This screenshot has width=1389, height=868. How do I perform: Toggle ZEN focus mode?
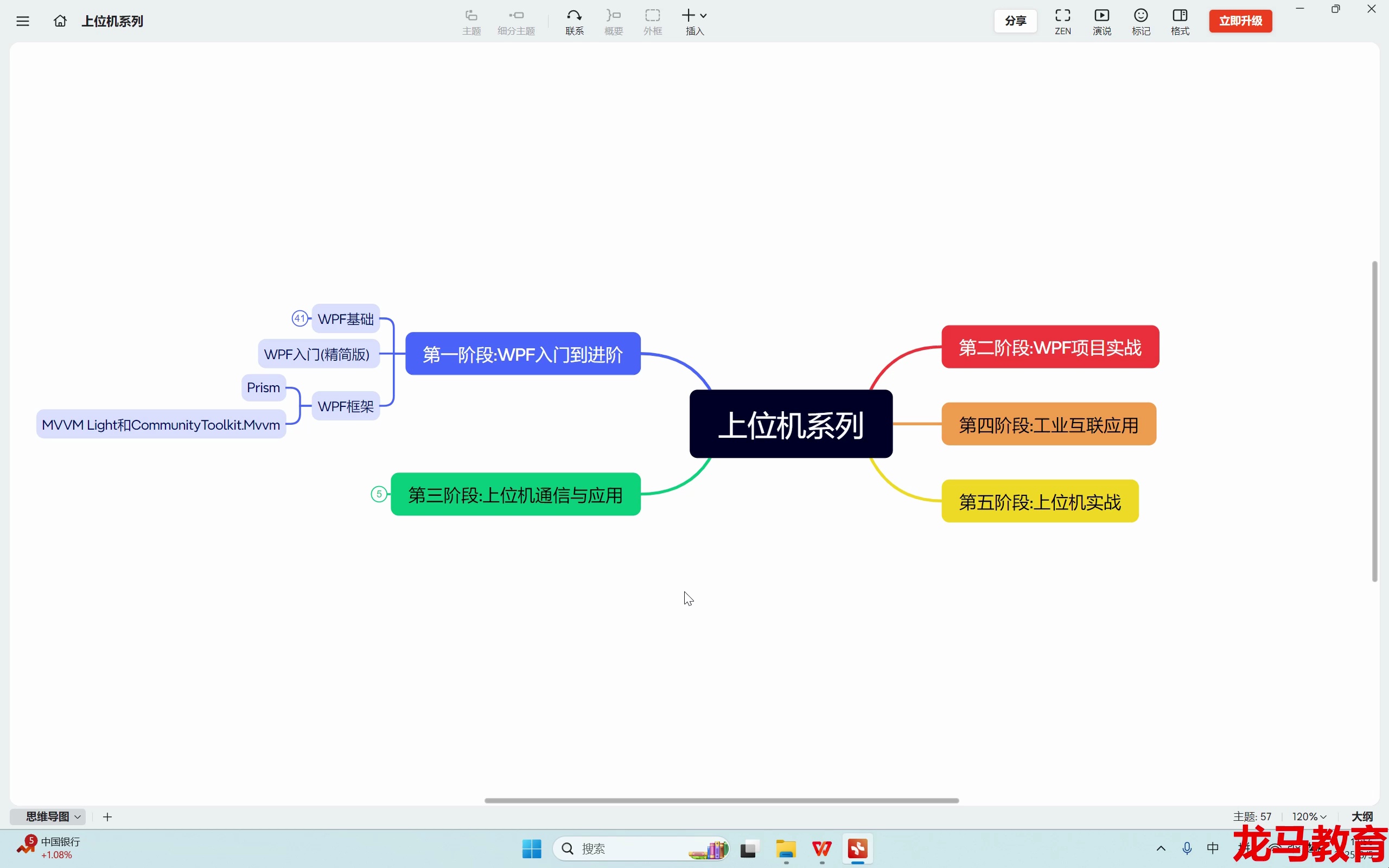point(1062,21)
